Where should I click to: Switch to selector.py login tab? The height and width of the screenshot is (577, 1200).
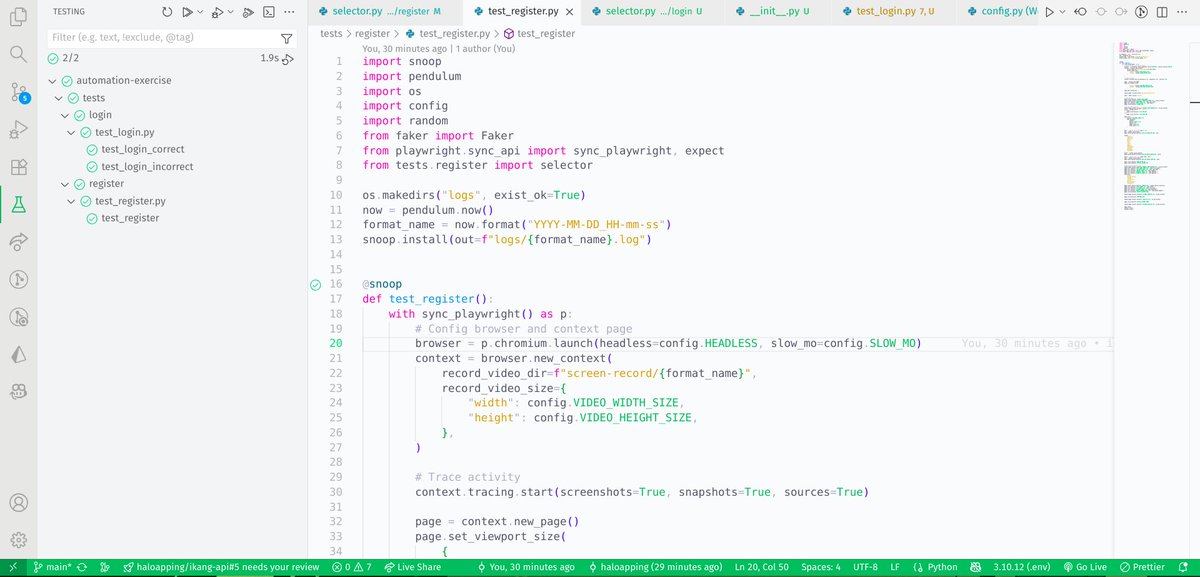655,12
